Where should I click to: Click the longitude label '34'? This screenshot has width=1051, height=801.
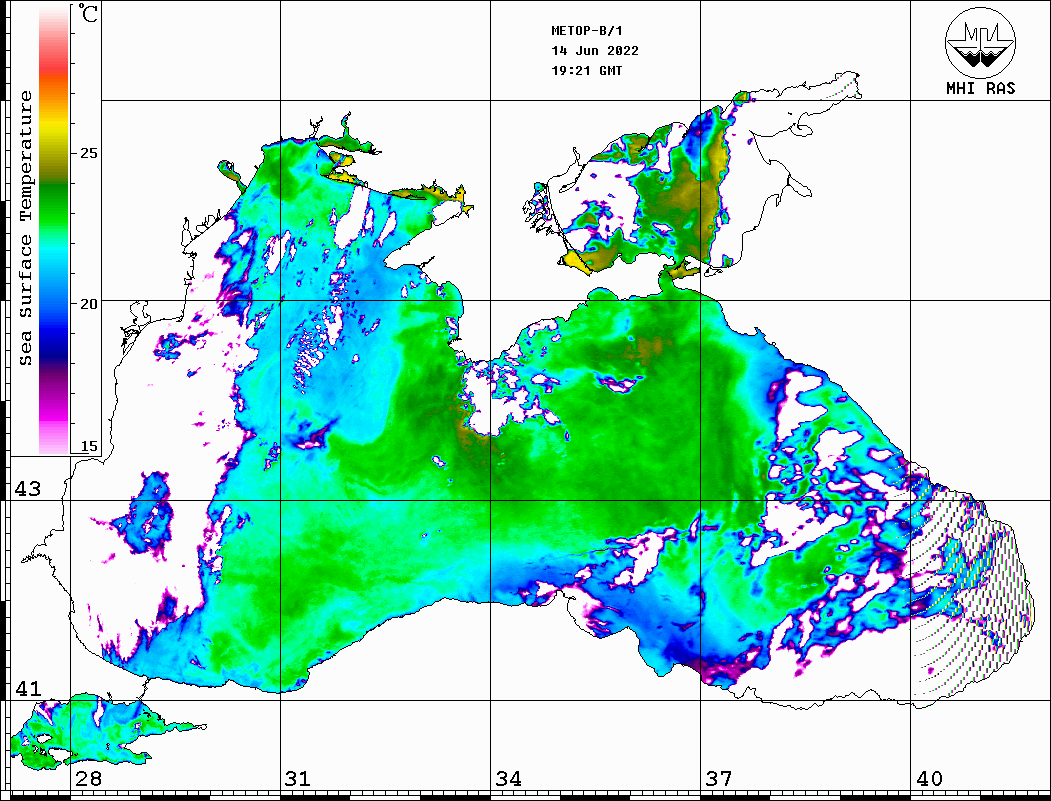(508, 778)
